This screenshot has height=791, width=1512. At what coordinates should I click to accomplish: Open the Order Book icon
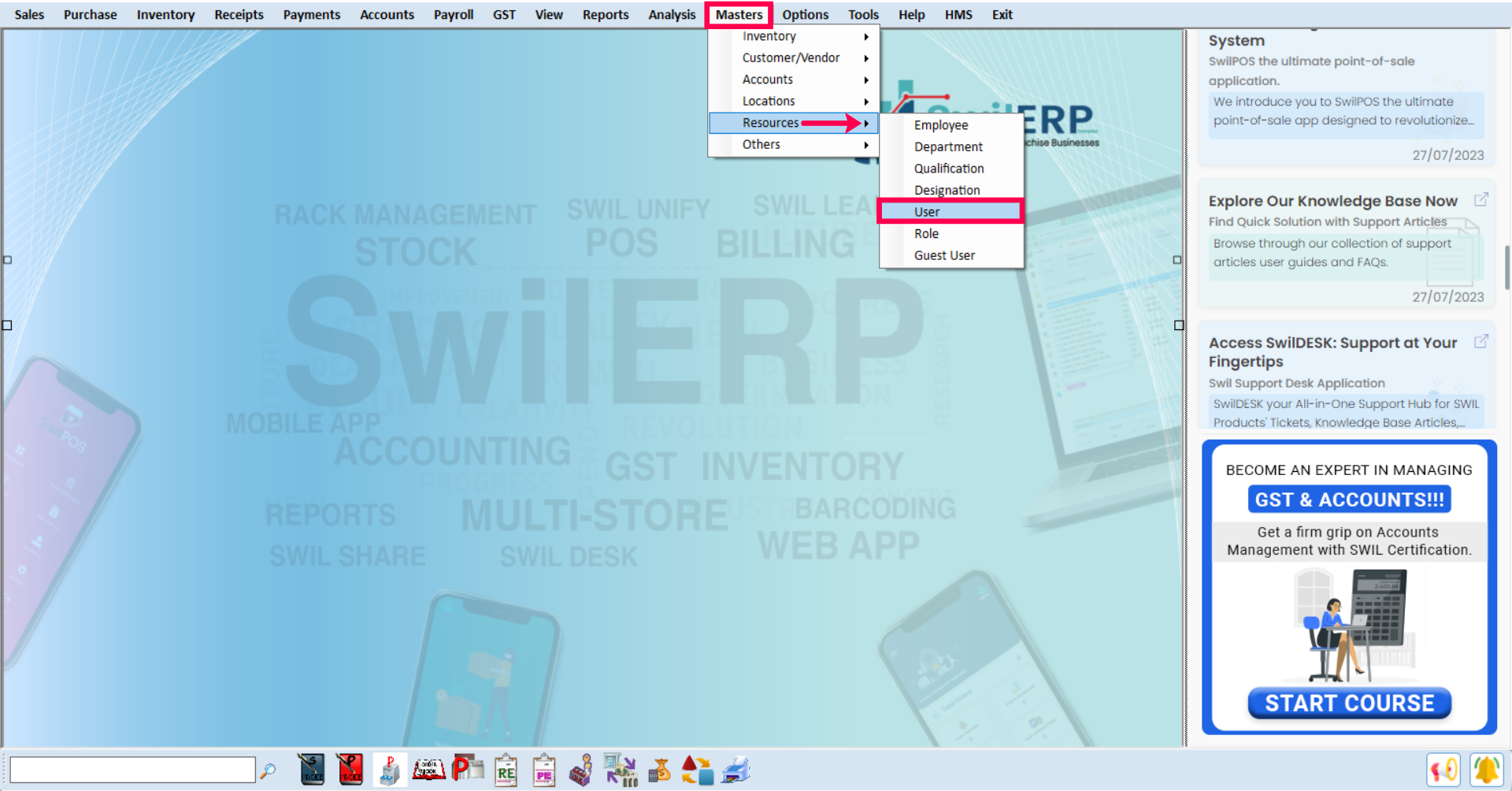[x=429, y=770]
